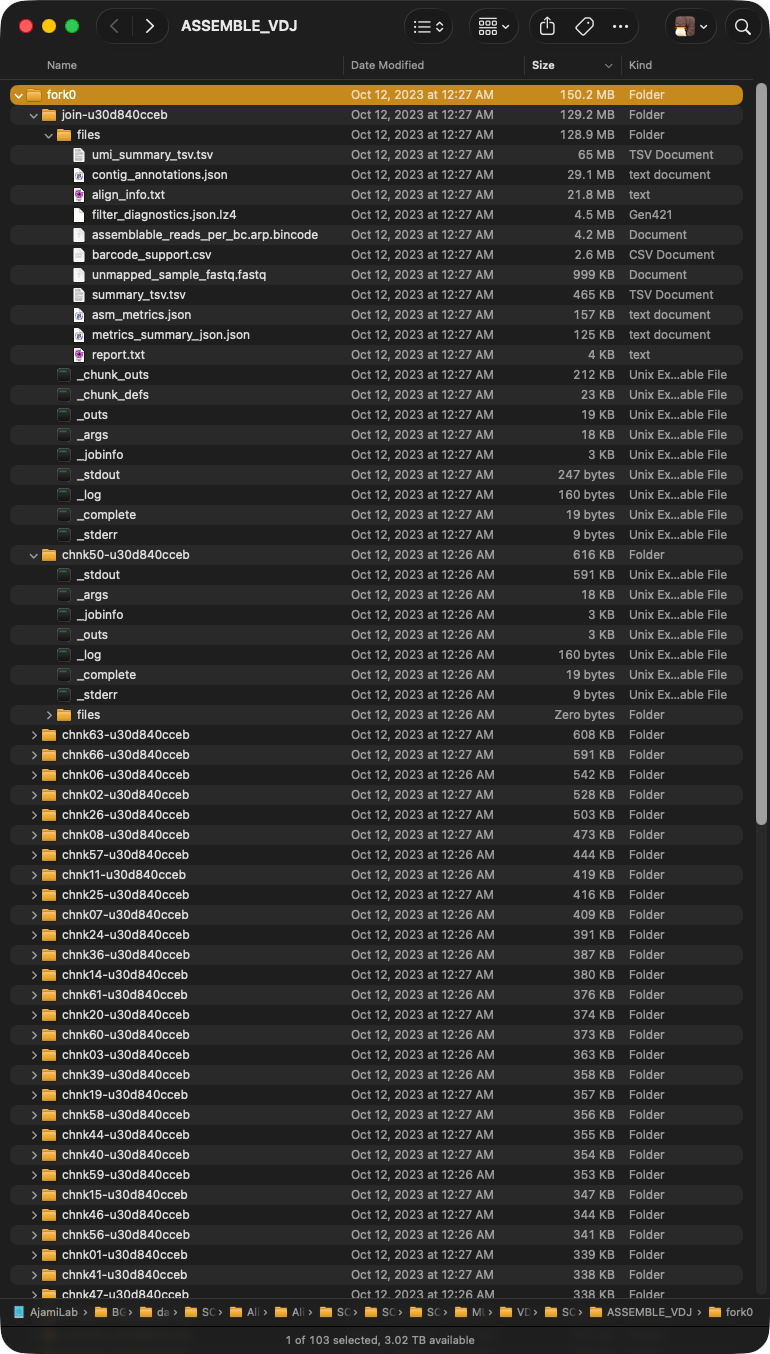Open the Share toolbar button

[x=547, y=27]
